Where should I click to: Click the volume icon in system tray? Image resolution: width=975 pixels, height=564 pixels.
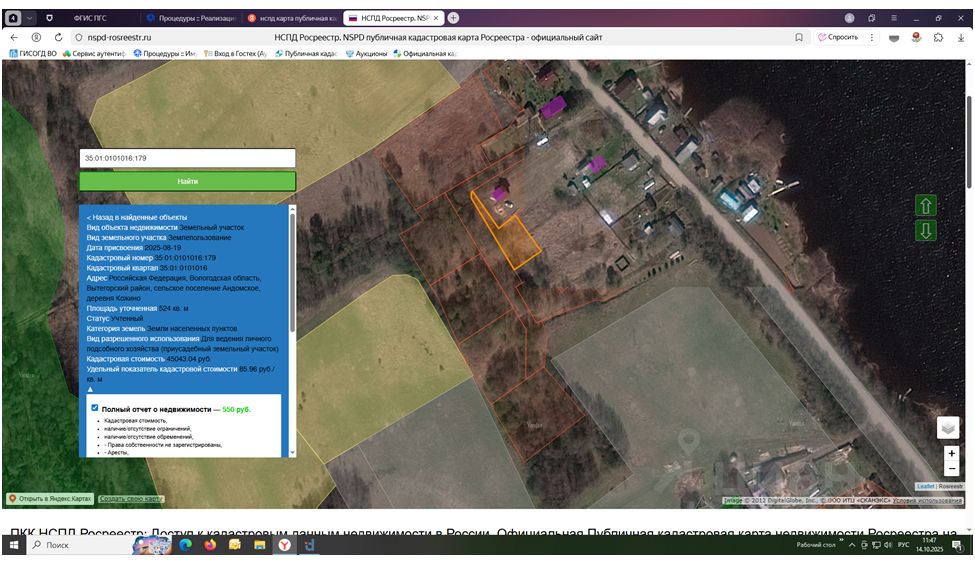click(887, 545)
